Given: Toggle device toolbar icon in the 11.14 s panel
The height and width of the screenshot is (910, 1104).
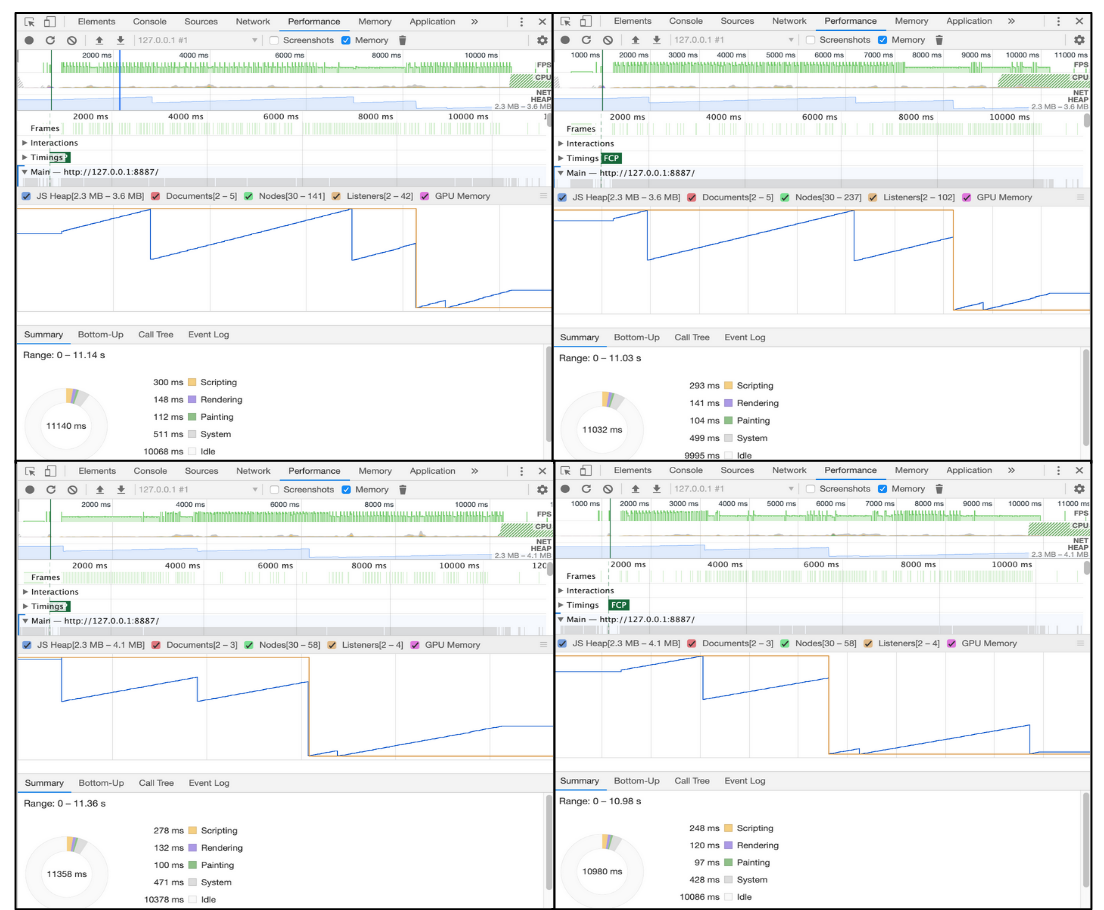Looking at the screenshot, I should pyautogui.click(x=50, y=22).
